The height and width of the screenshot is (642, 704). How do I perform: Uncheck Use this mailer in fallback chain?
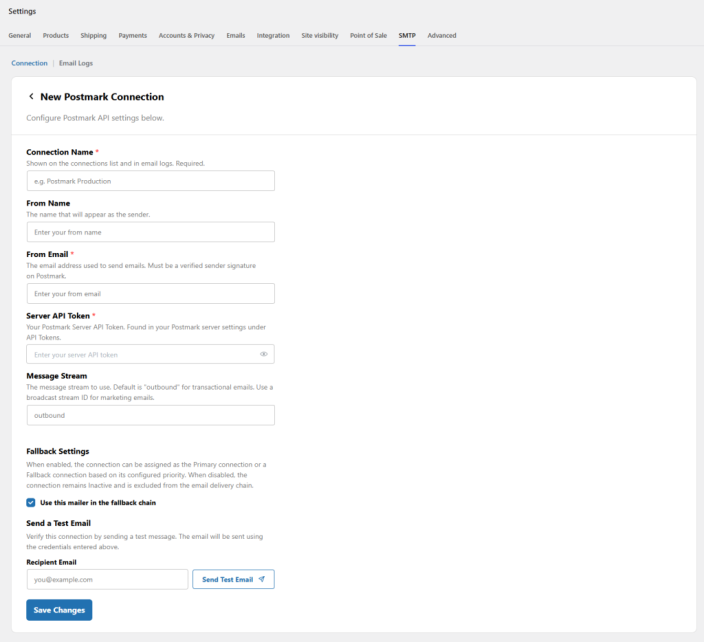point(31,502)
